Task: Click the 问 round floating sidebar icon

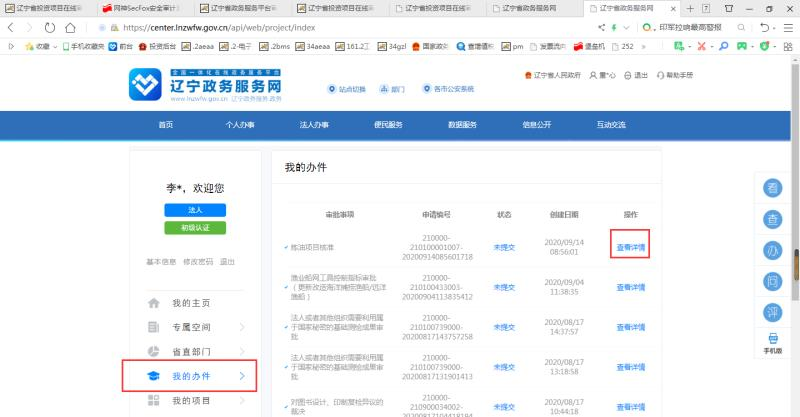Action: [x=773, y=279]
